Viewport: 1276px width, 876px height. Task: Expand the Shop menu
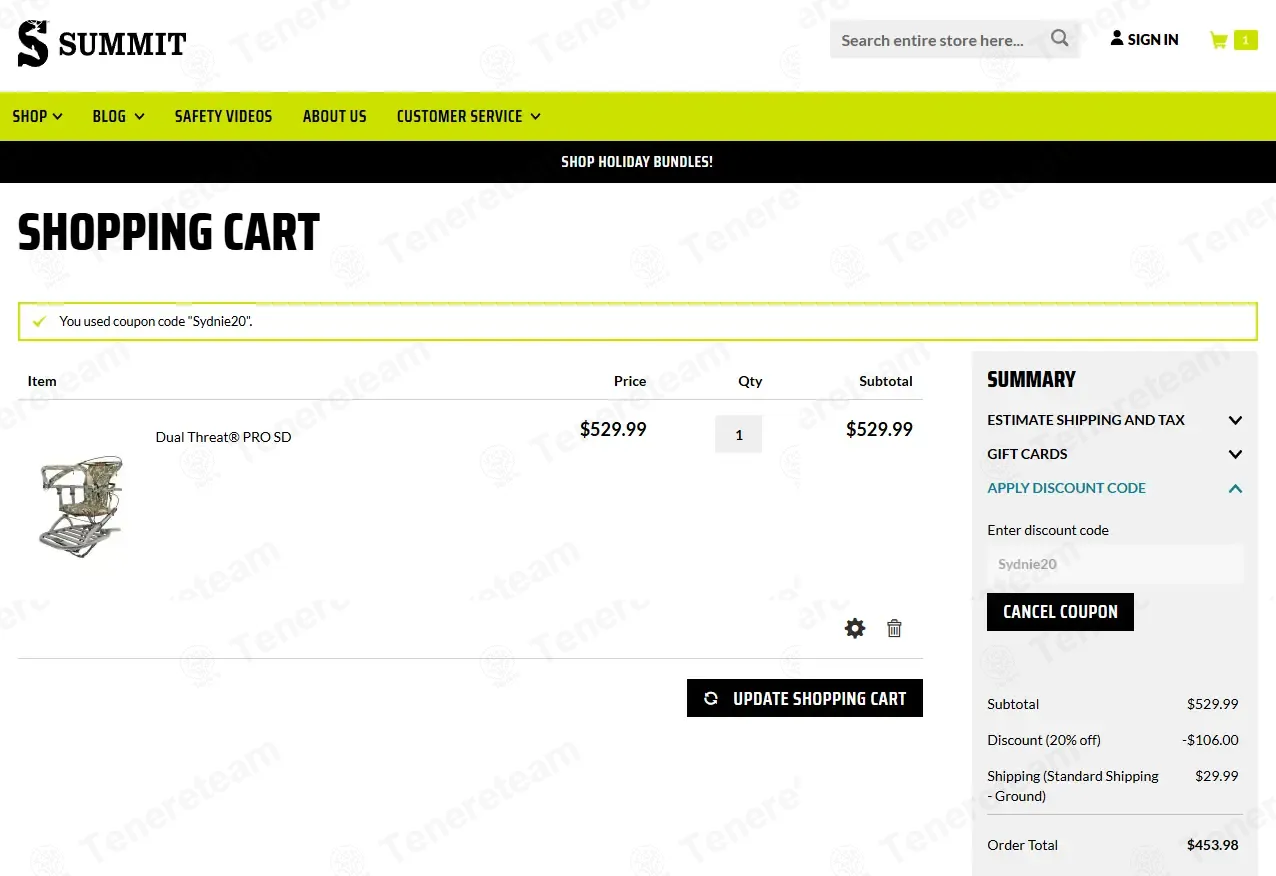[37, 116]
